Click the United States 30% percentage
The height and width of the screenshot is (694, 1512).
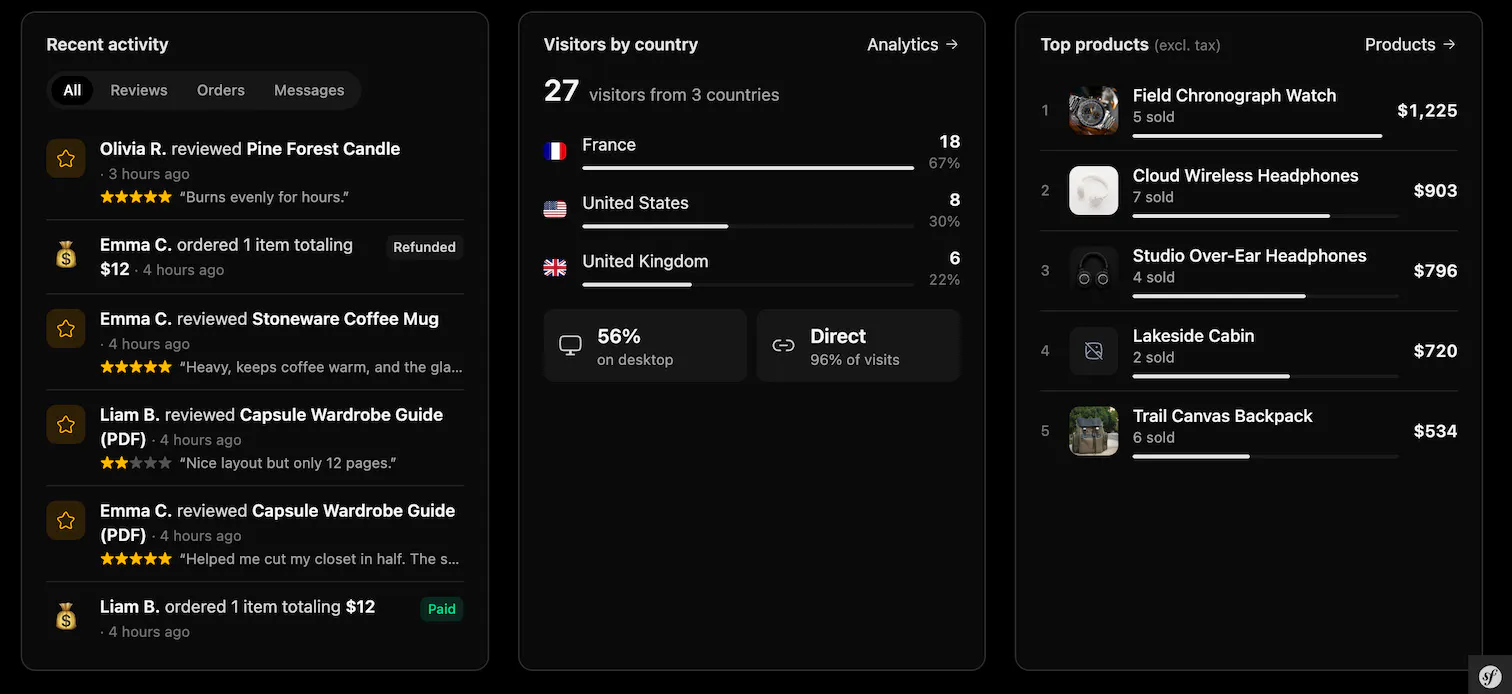pos(944,221)
